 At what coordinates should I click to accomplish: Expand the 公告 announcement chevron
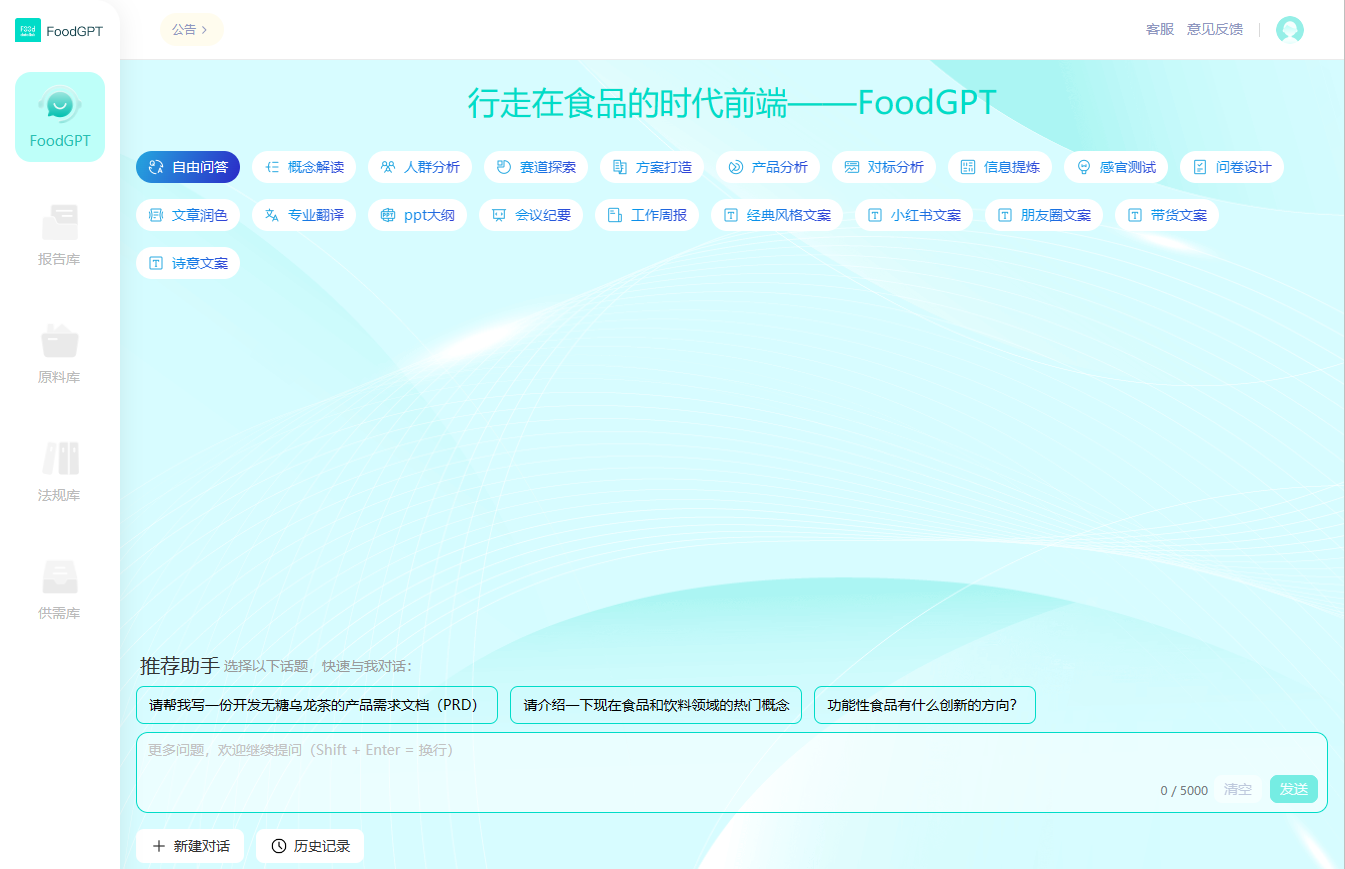[x=204, y=30]
